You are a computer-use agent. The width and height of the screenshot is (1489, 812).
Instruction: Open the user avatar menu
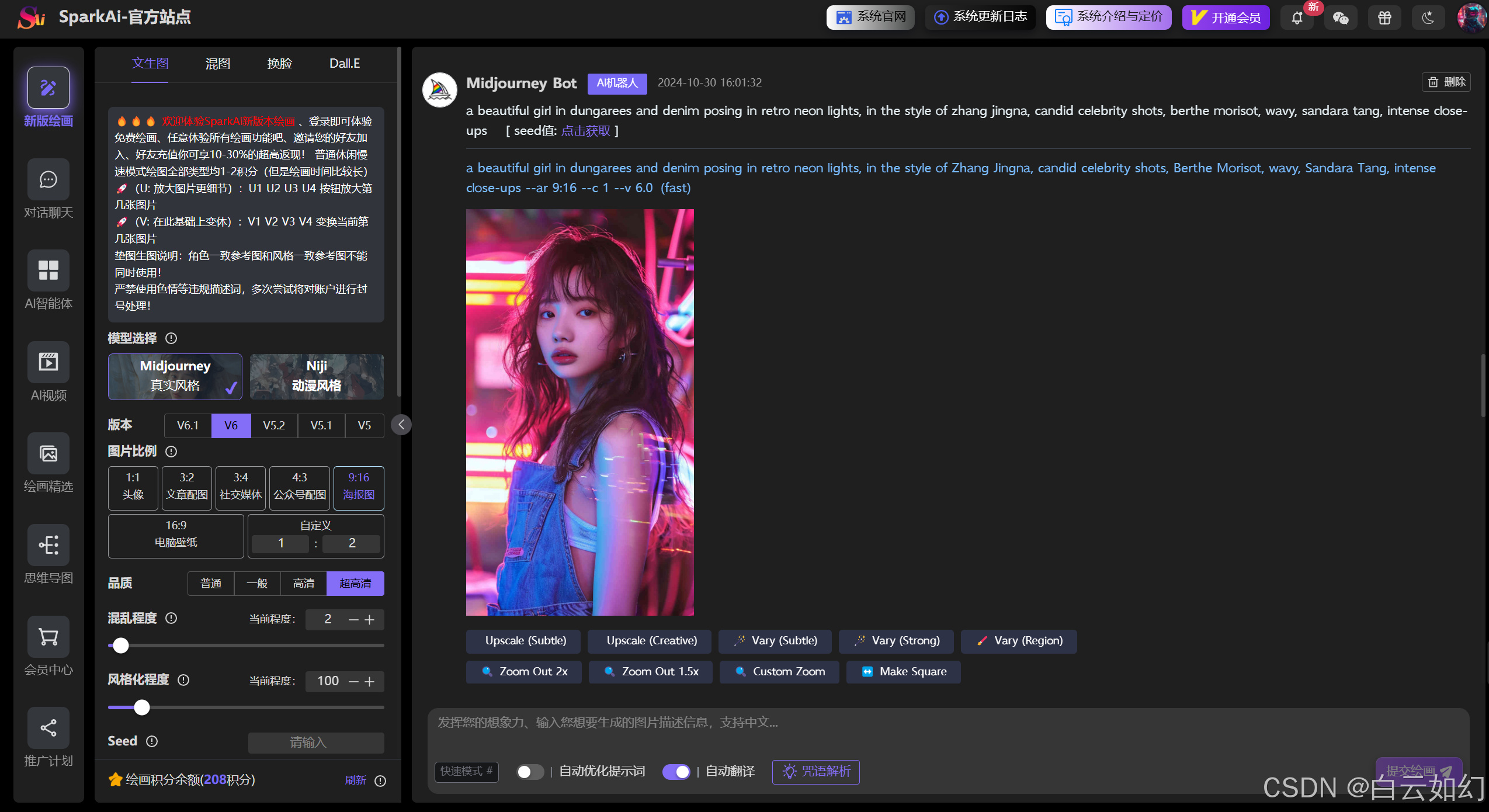click(1472, 18)
